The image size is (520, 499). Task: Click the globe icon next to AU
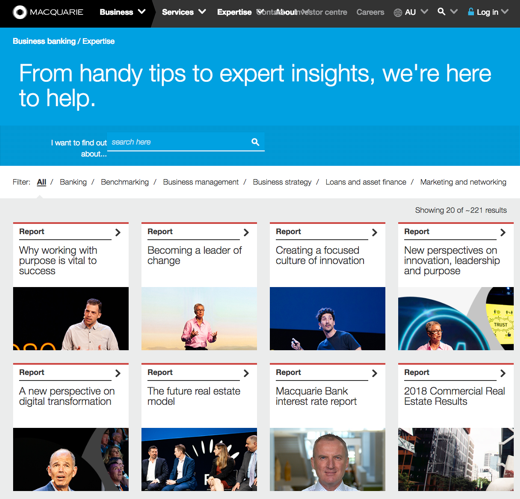point(398,13)
